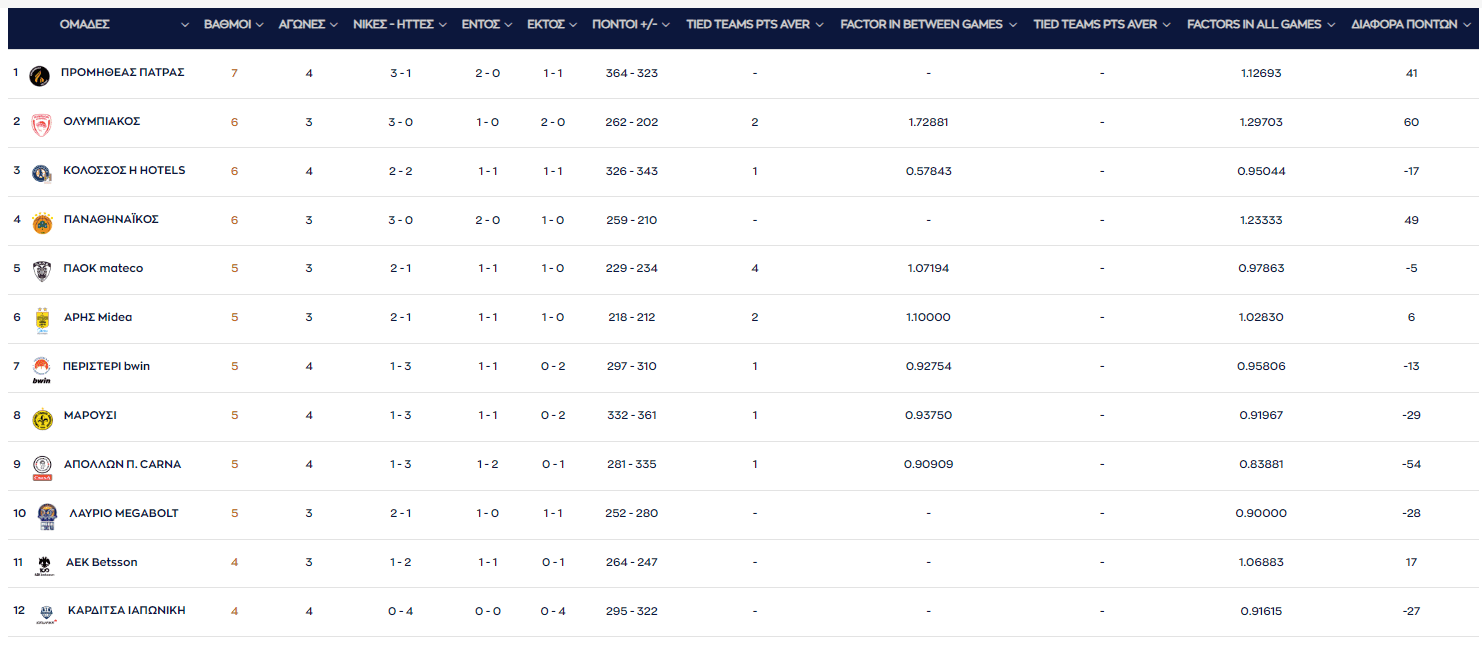The width and height of the screenshot is (1482, 646).
Task: Click the Peristeri bwin team logo
Action: [x=42, y=369]
